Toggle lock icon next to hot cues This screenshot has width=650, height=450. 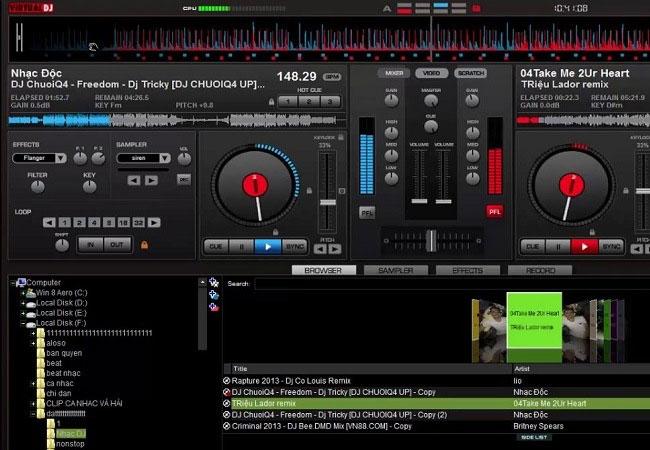tap(272, 102)
